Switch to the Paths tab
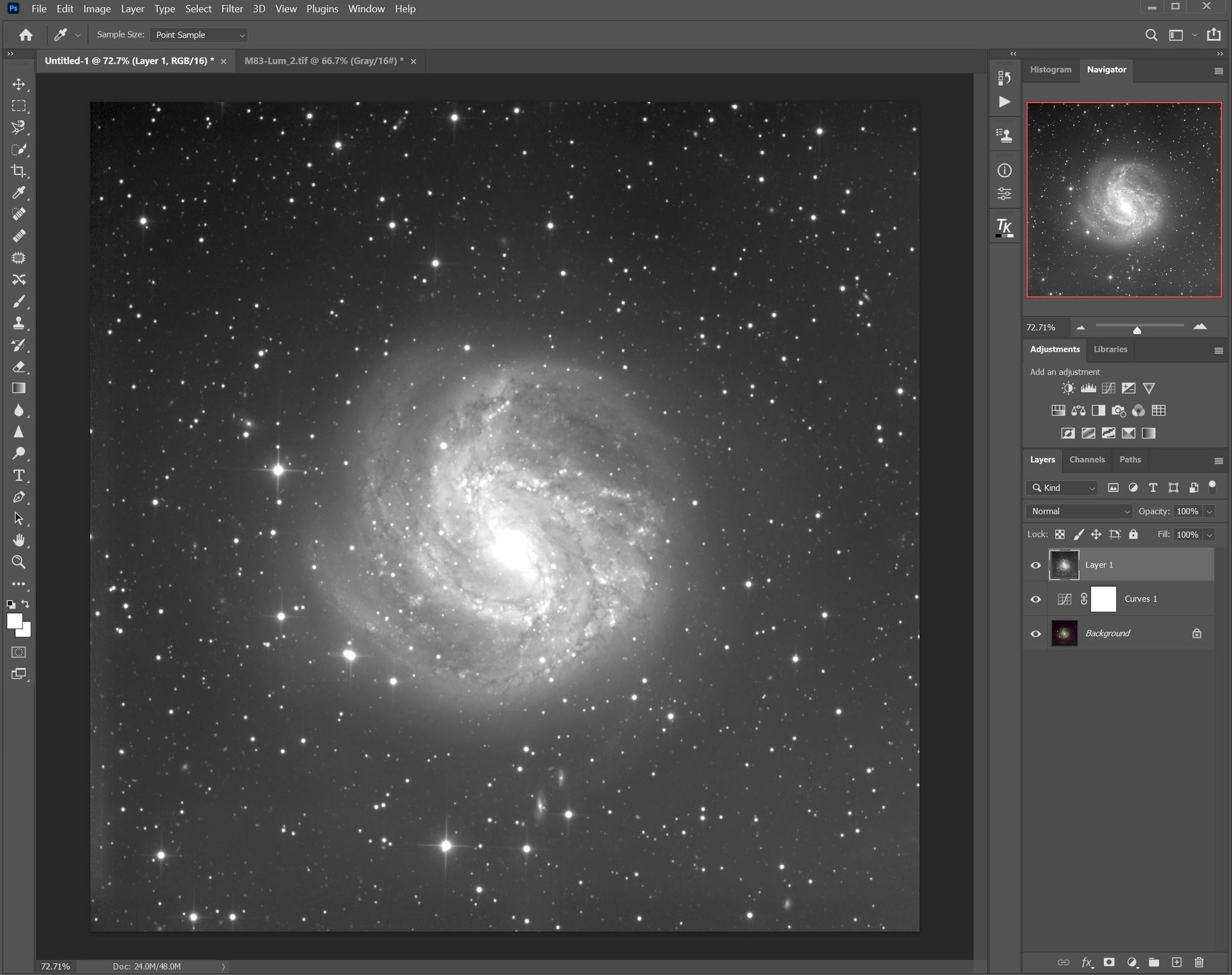The width and height of the screenshot is (1232, 975). 1130,459
